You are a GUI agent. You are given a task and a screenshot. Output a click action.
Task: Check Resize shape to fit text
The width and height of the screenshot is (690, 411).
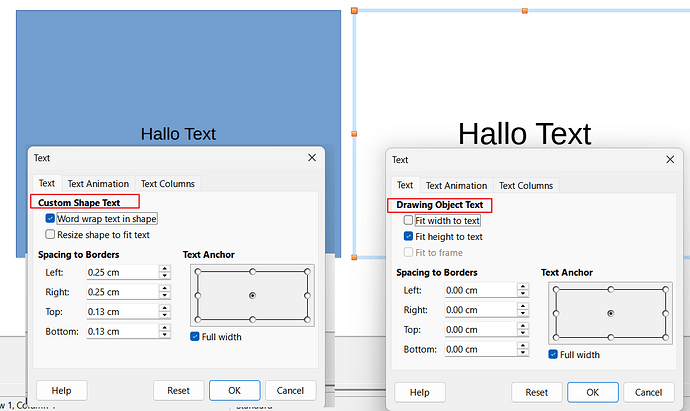pos(51,235)
